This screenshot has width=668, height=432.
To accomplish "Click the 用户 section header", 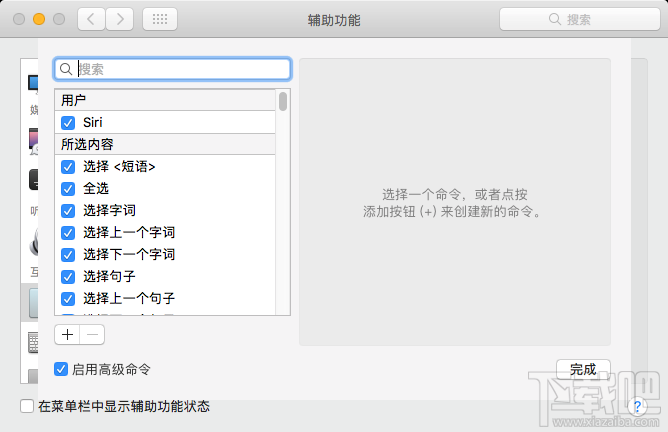I will click(165, 101).
